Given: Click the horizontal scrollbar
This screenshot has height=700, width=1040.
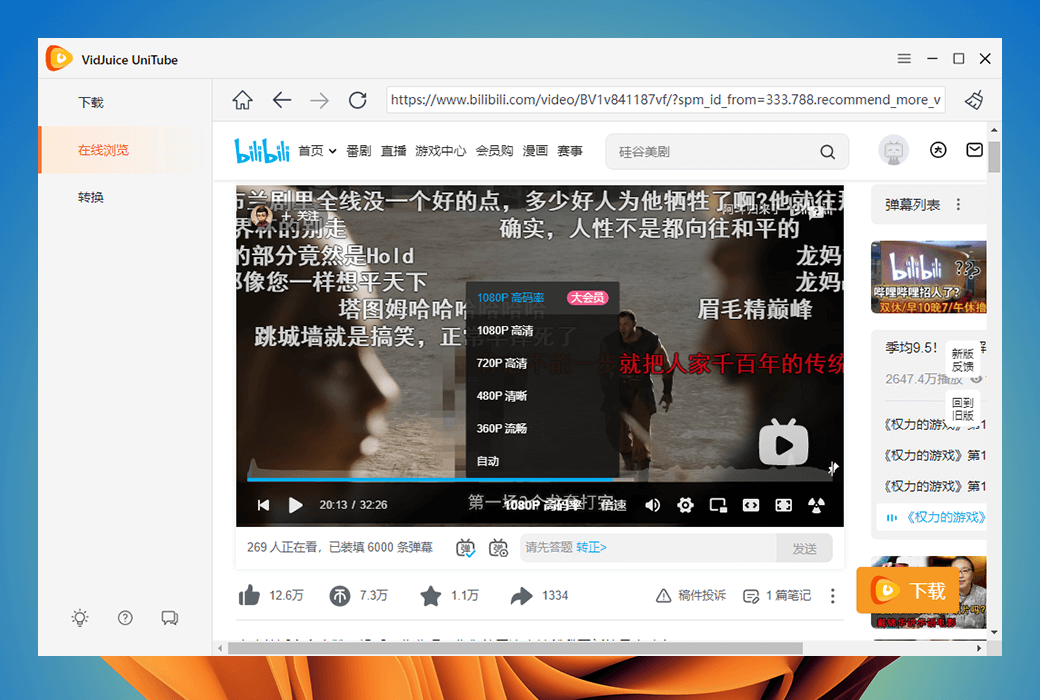Looking at the screenshot, I should [x=515, y=648].
